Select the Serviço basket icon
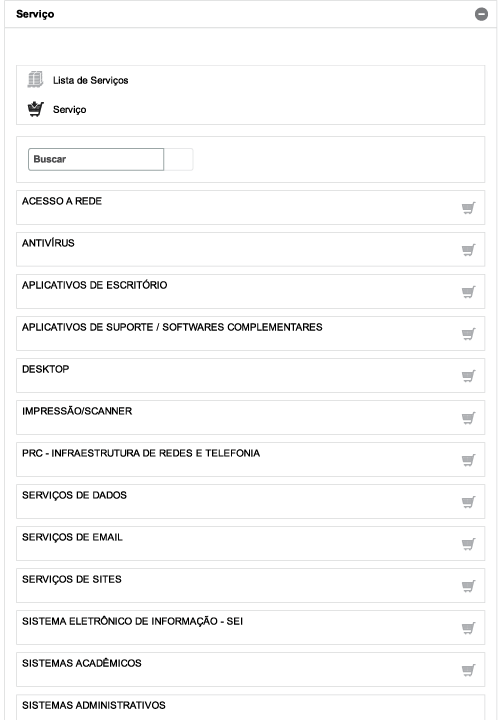This screenshot has height=720, width=500. [x=35, y=109]
